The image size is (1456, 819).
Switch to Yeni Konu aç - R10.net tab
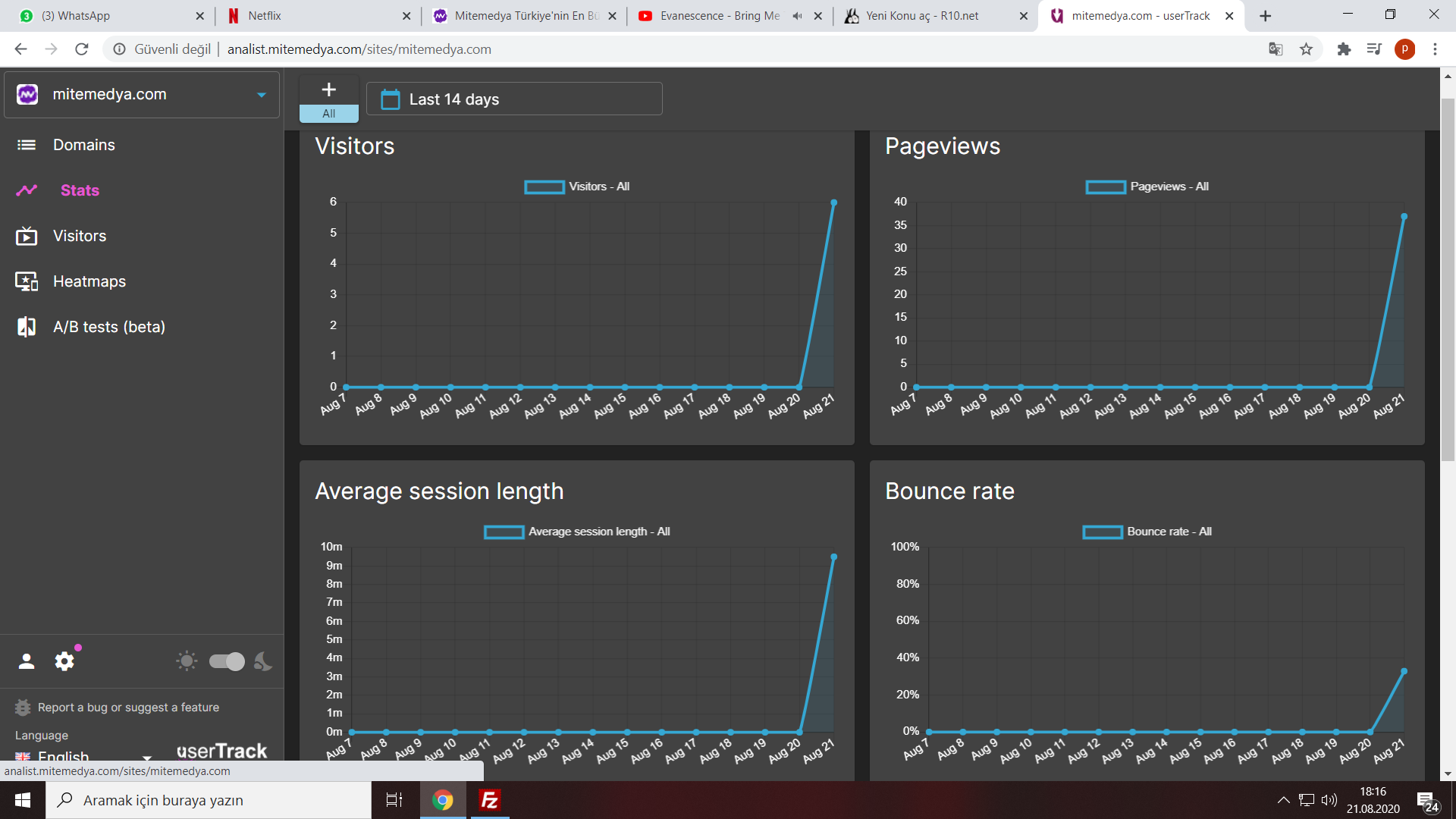tap(935, 16)
